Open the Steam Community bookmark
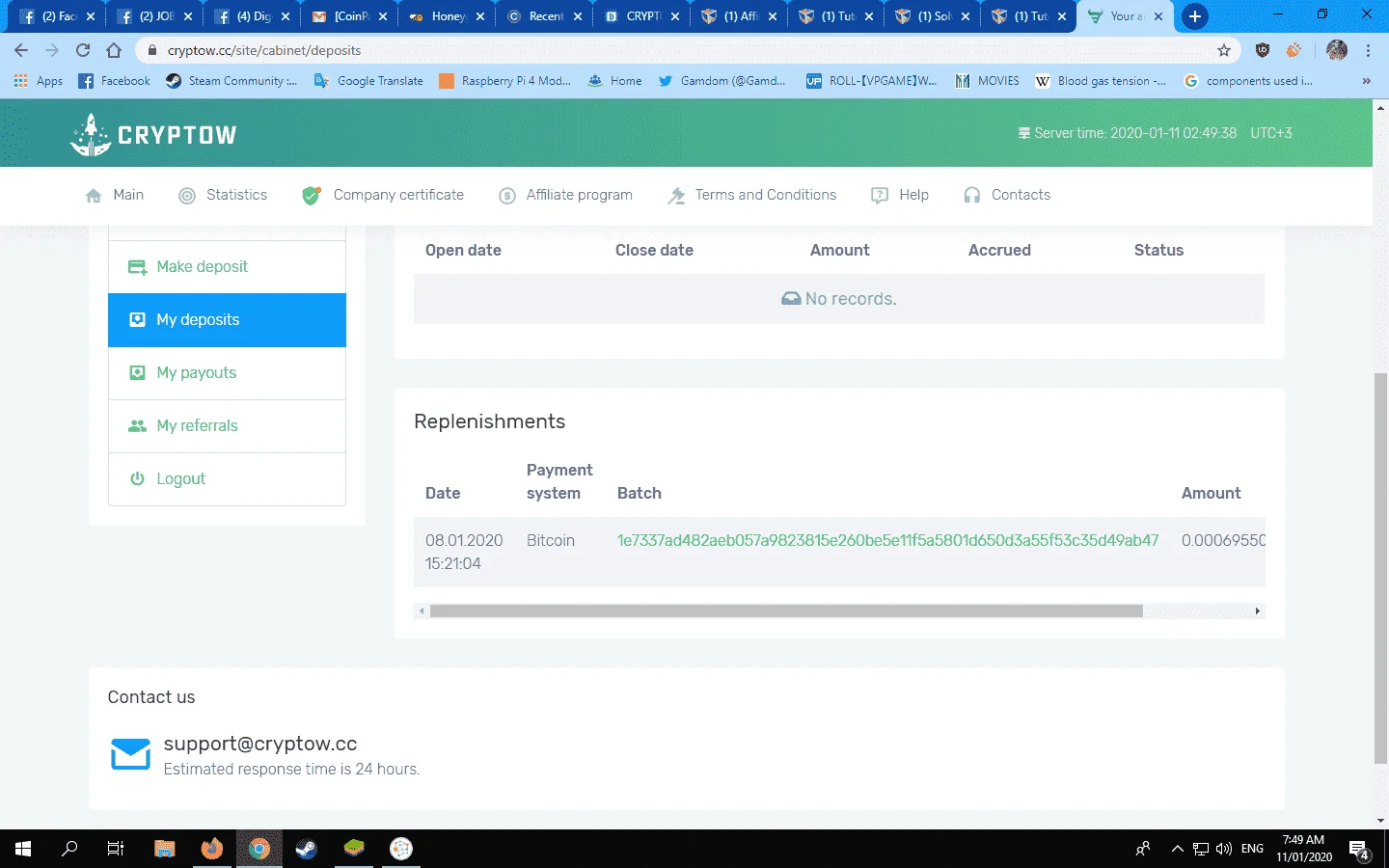The height and width of the screenshot is (868, 1389). [231, 81]
